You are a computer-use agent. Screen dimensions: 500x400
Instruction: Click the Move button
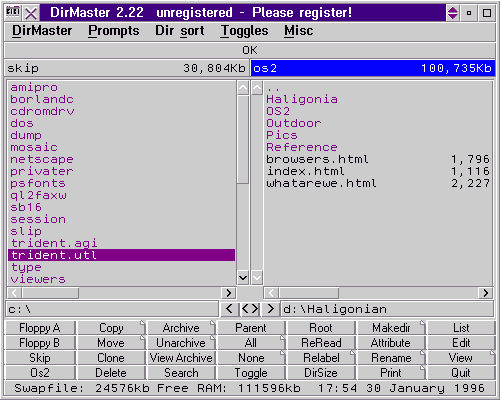tap(111, 343)
